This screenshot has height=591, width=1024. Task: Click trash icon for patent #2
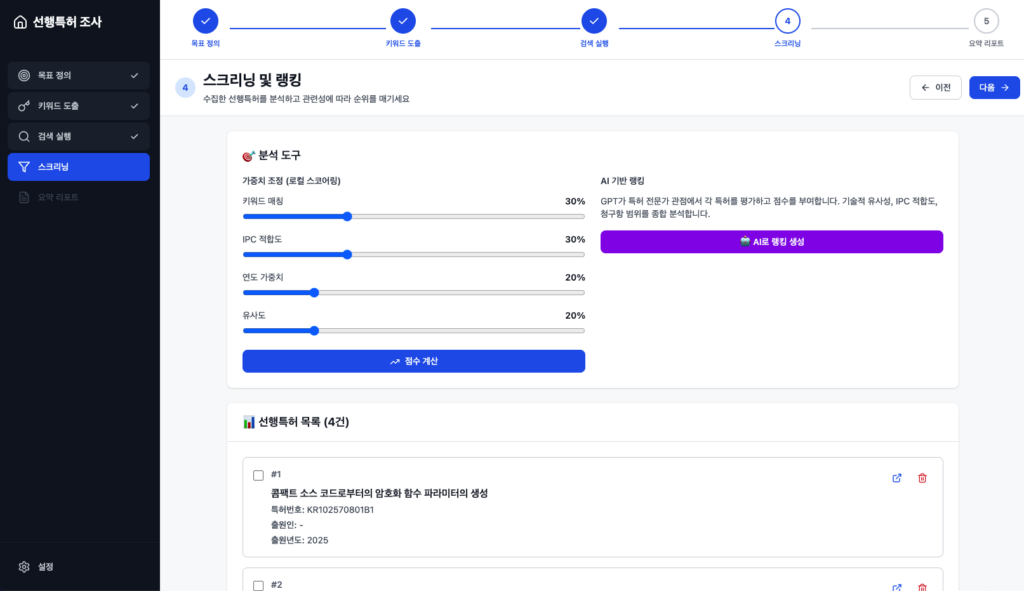pyautogui.click(x=922, y=587)
